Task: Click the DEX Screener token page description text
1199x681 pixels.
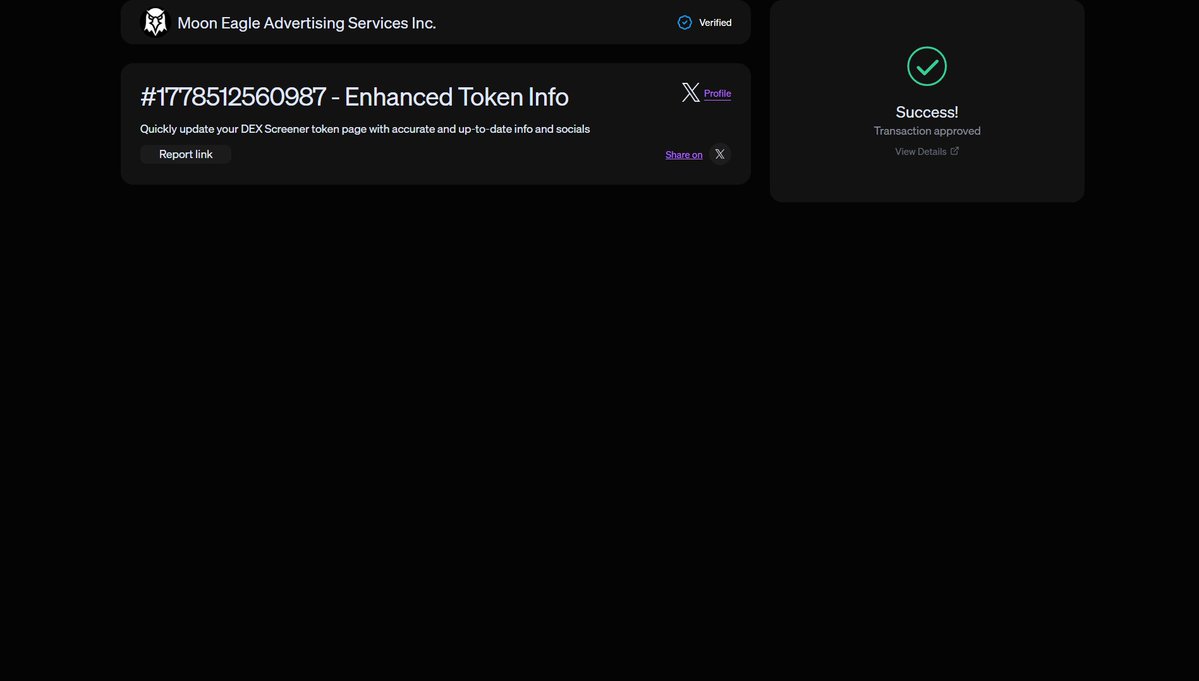Action: (365, 129)
